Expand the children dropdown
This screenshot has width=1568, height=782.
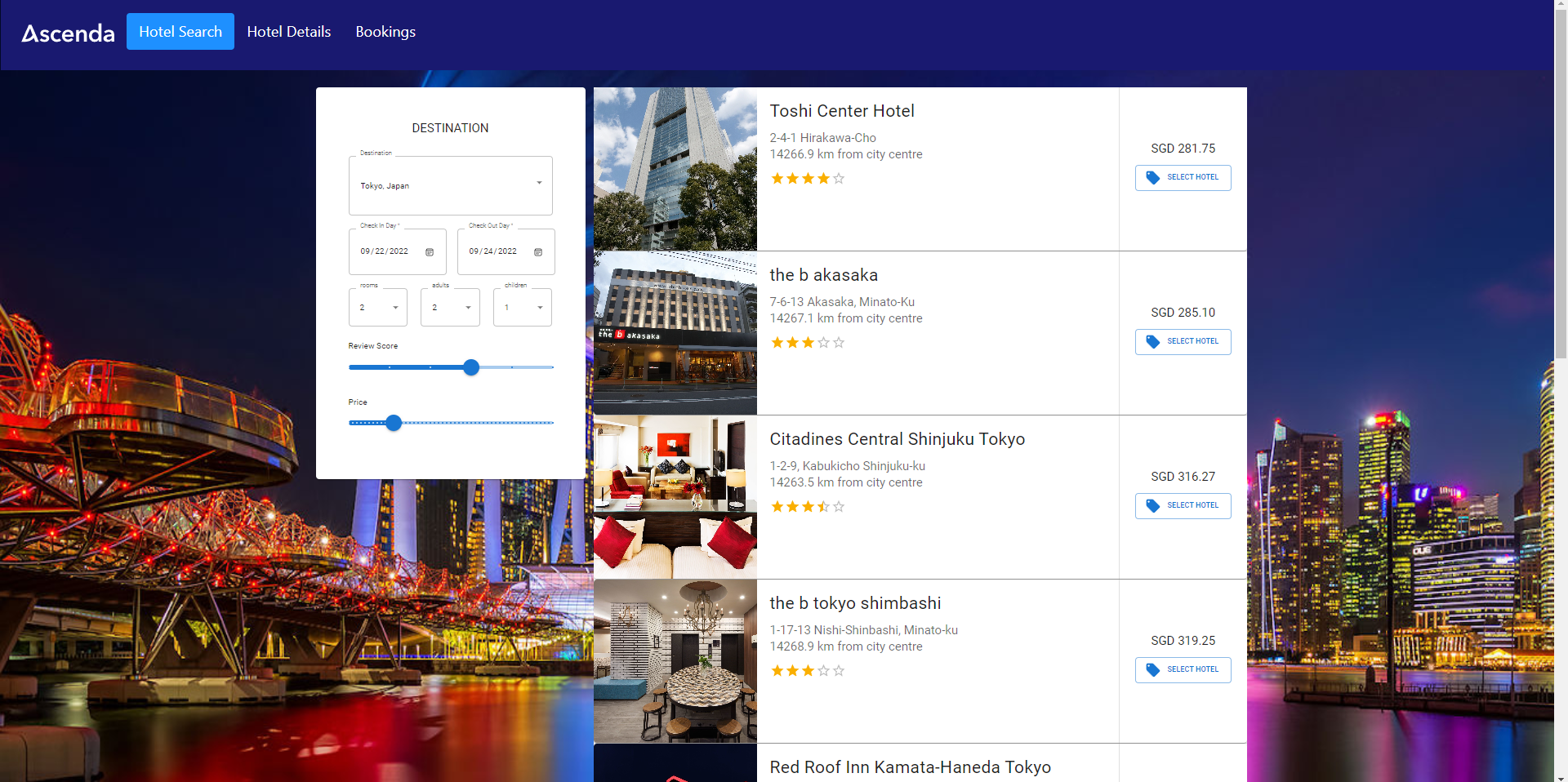[523, 308]
